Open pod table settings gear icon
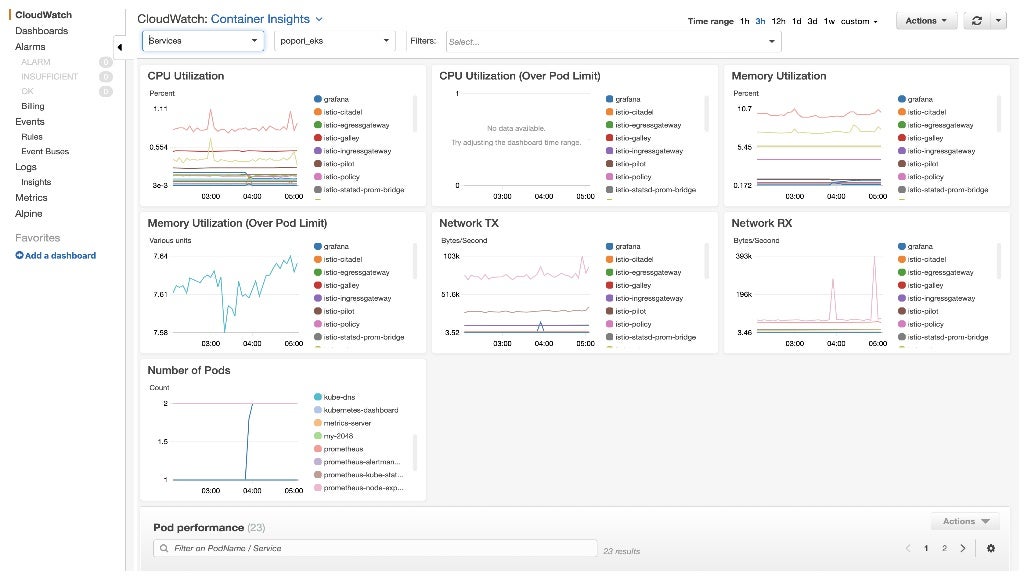 991,548
